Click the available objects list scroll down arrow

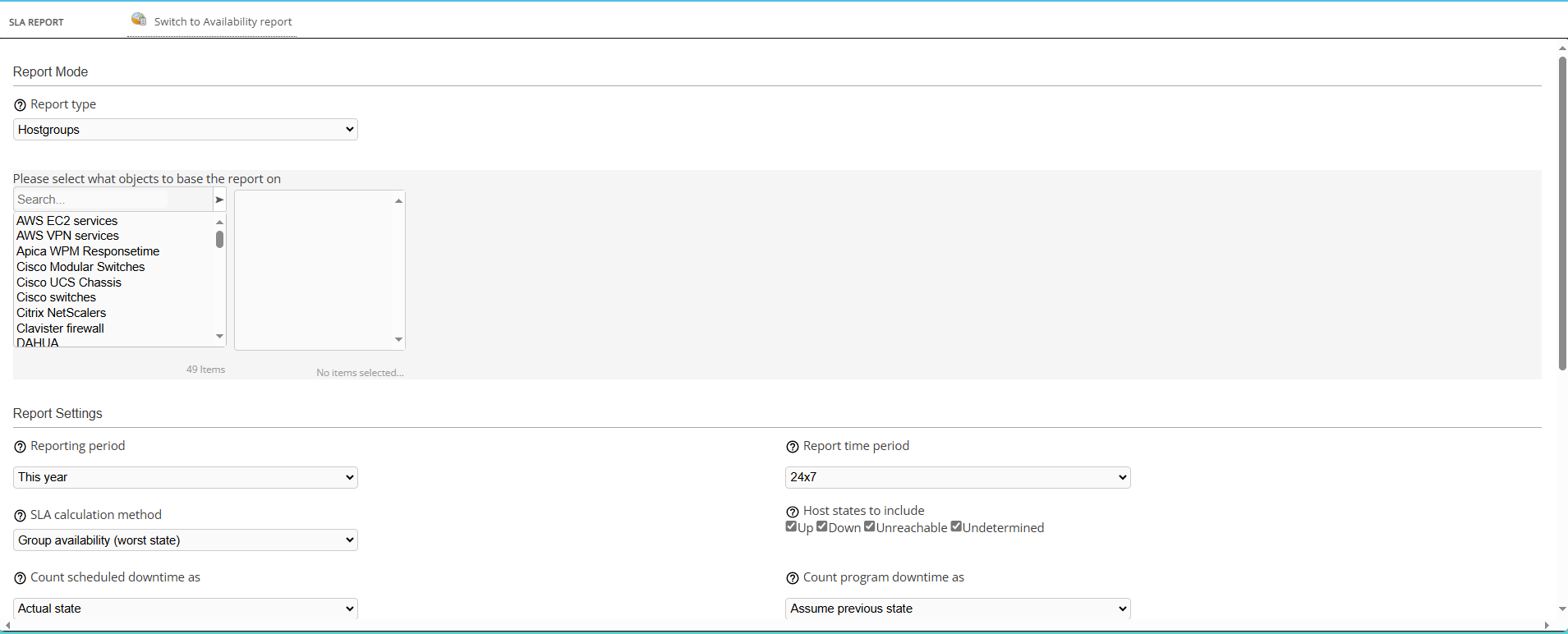[x=219, y=336]
